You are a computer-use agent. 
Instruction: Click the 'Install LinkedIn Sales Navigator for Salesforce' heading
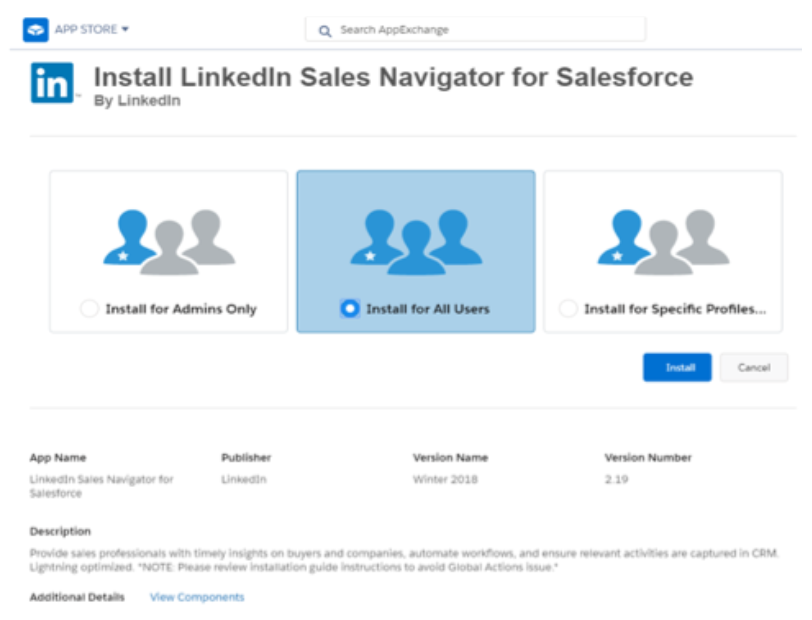394,78
